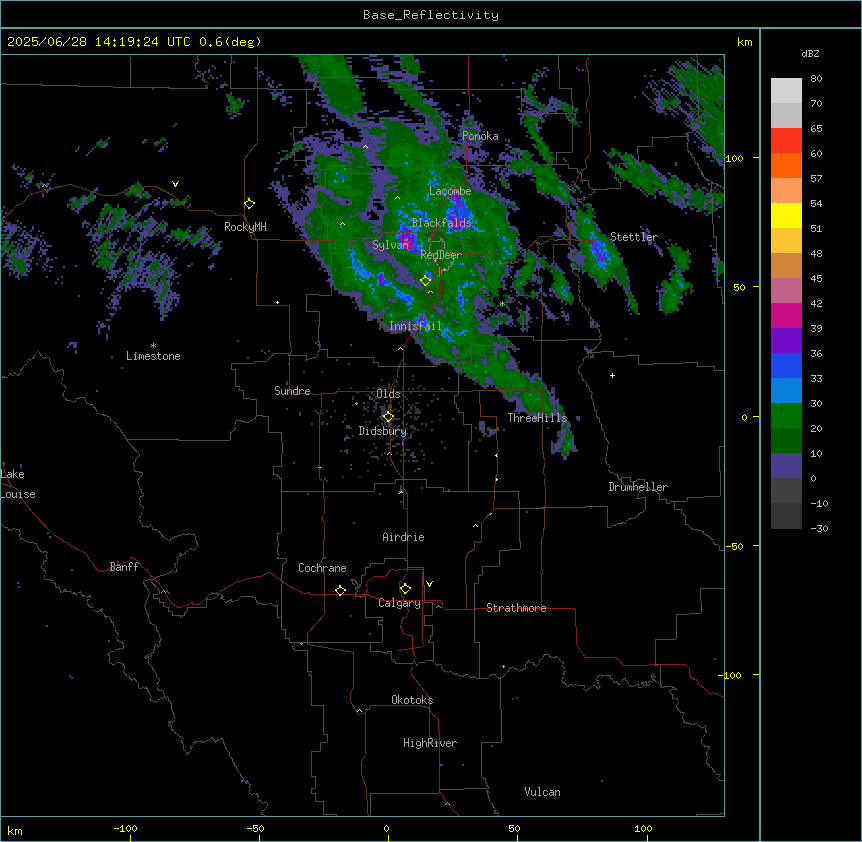Image resolution: width=862 pixels, height=842 pixels.
Task: Click the yellow diamond marker above Calgary
Action: [405, 589]
